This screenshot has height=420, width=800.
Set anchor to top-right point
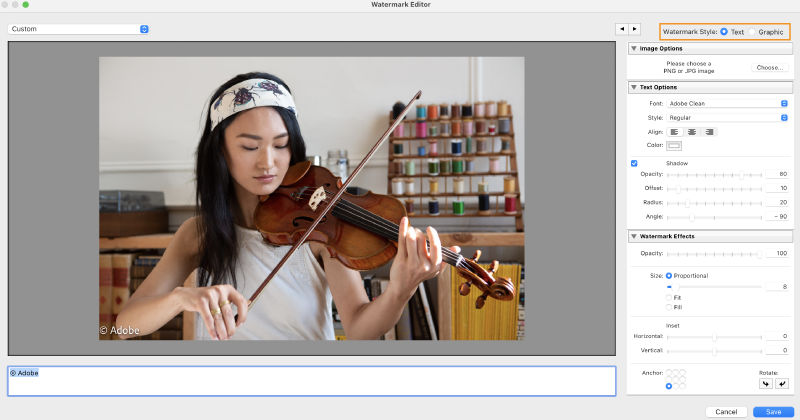pyautogui.click(x=683, y=373)
